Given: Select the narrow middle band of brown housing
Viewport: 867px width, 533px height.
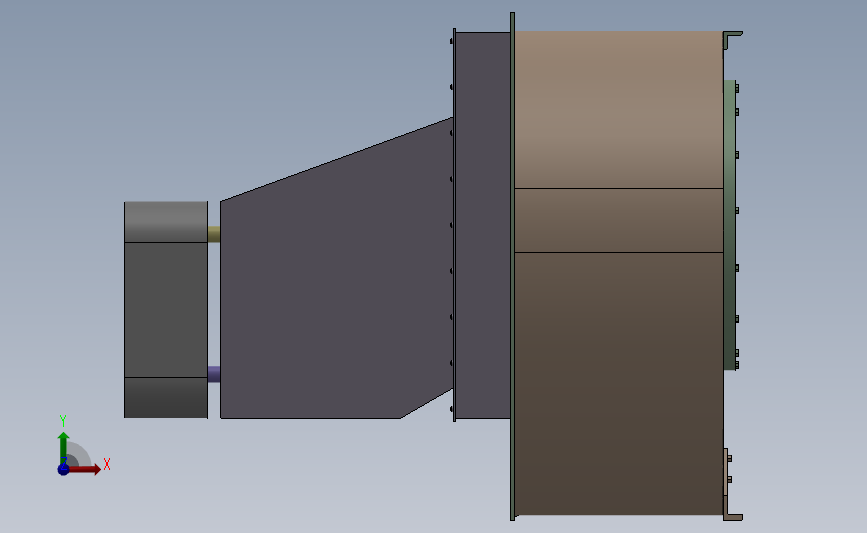Looking at the screenshot, I should click(619, 221).
